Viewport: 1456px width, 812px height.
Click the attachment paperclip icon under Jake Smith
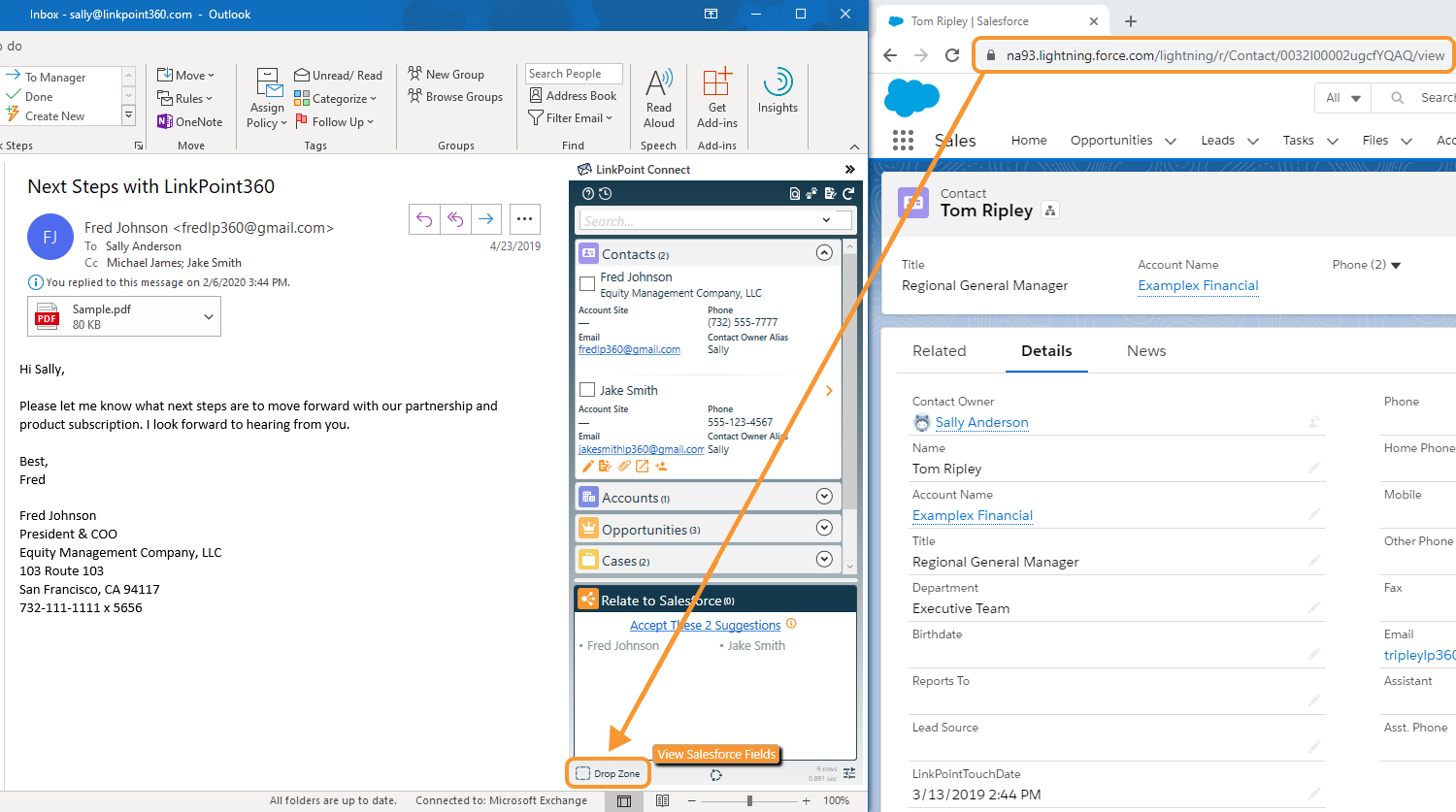pos(624,467)
